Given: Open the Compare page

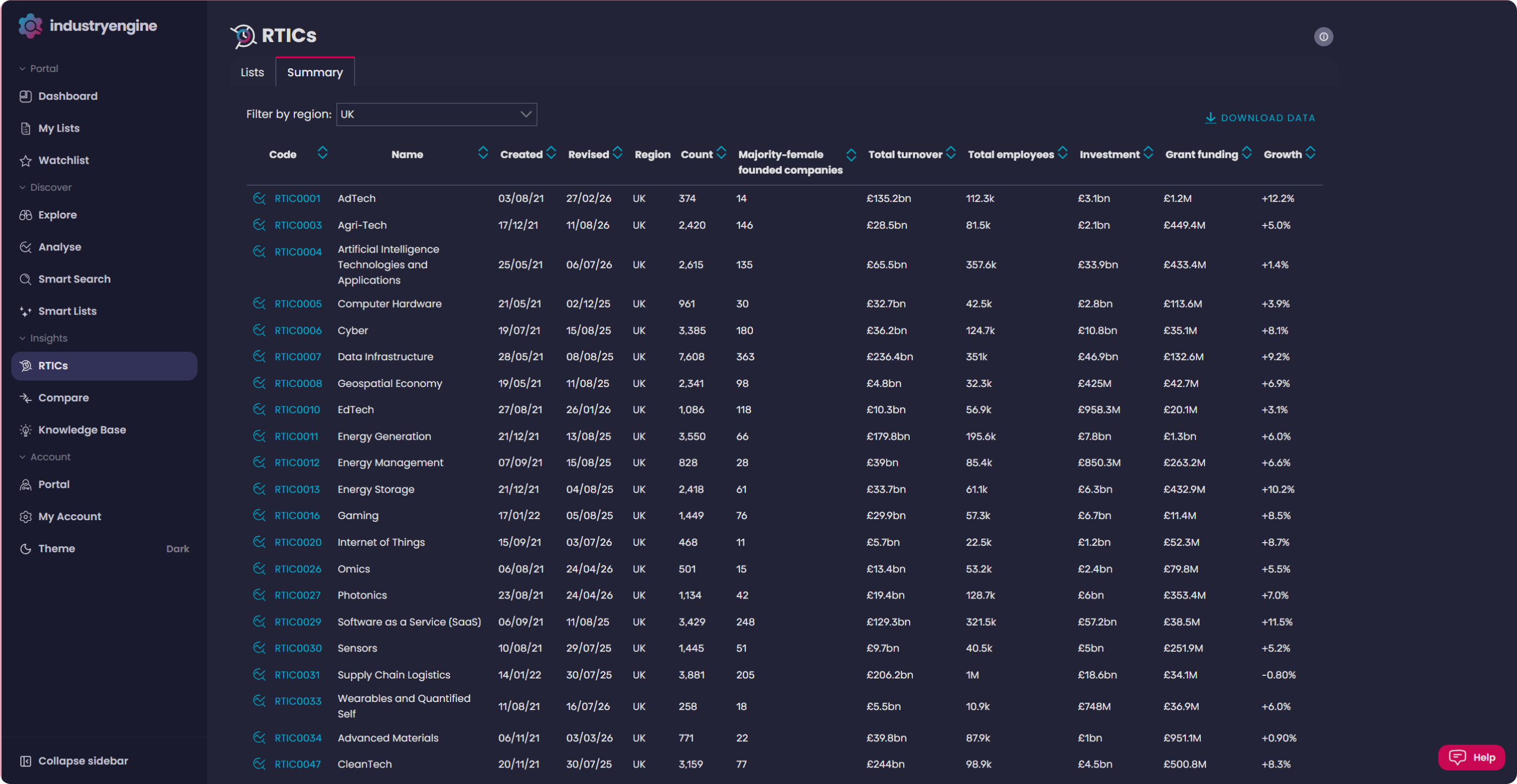Looking at the screenshot, I should tap(103, 398).
